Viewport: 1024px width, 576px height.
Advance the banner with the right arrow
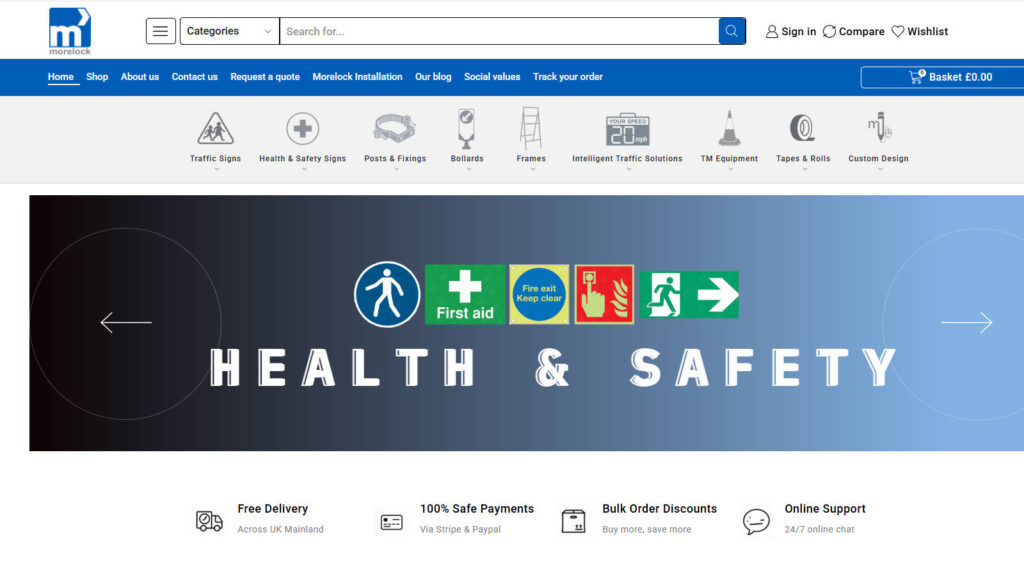click(x=966, y=322)
